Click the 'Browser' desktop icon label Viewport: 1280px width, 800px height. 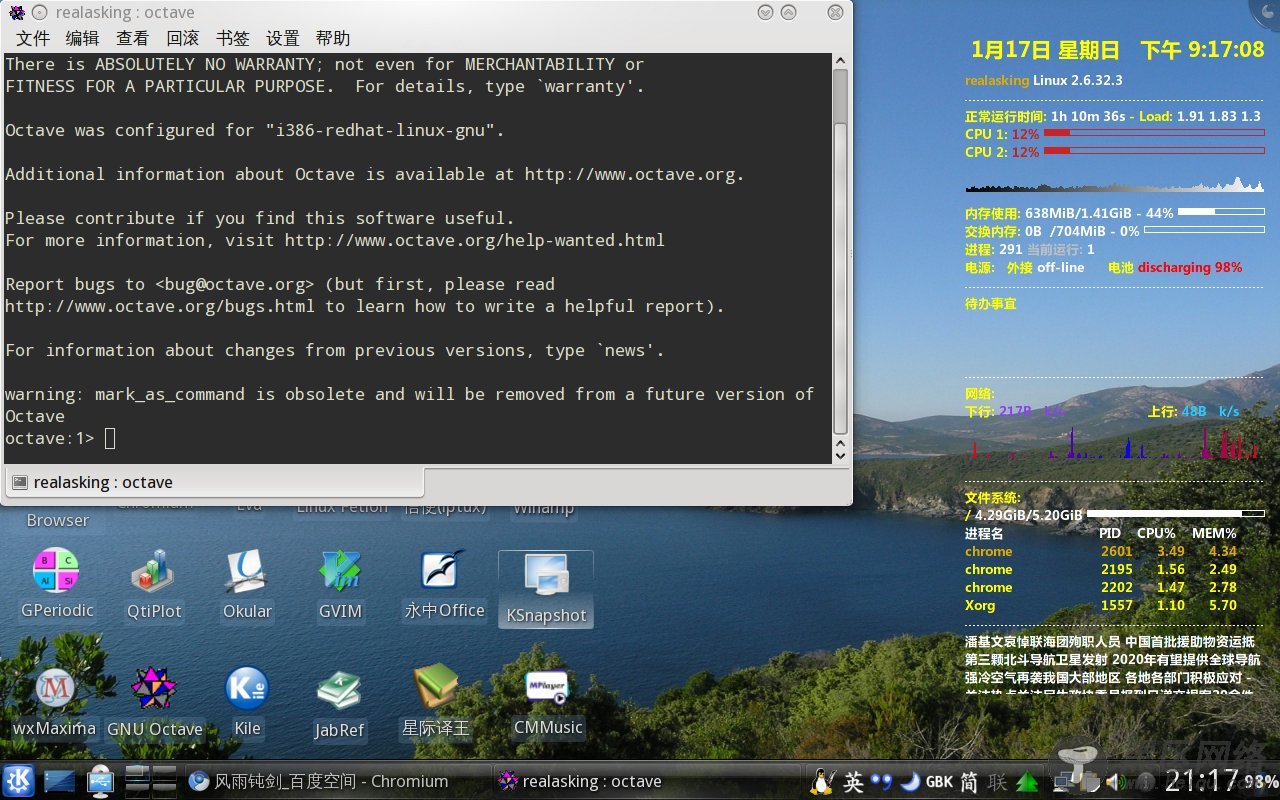tap(57, 520)
